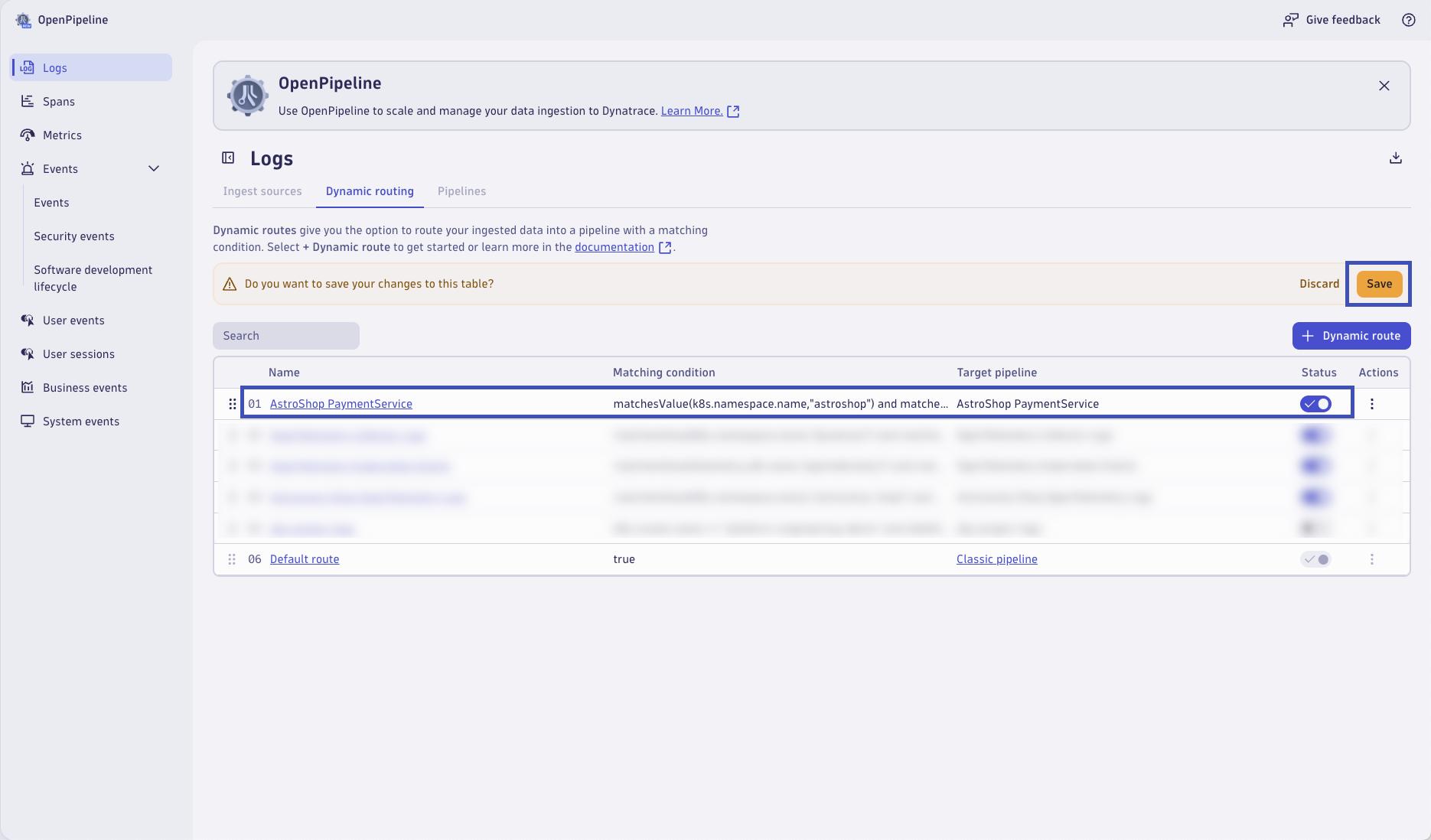Click Discard to drop table changes
This screenshot has height=840, width=1431.
tap(1319, 284)
